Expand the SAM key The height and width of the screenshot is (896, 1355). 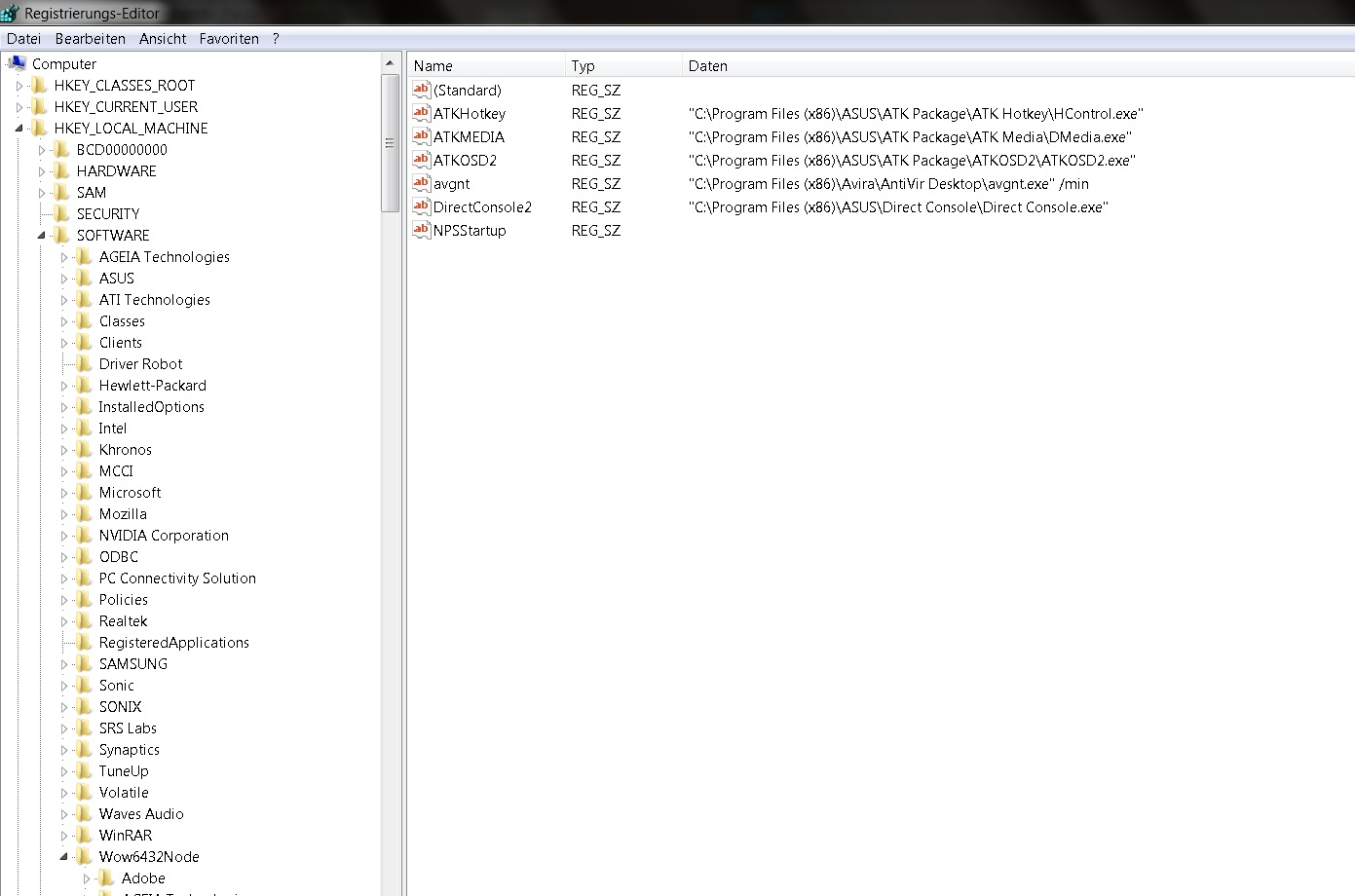(42, 193)
